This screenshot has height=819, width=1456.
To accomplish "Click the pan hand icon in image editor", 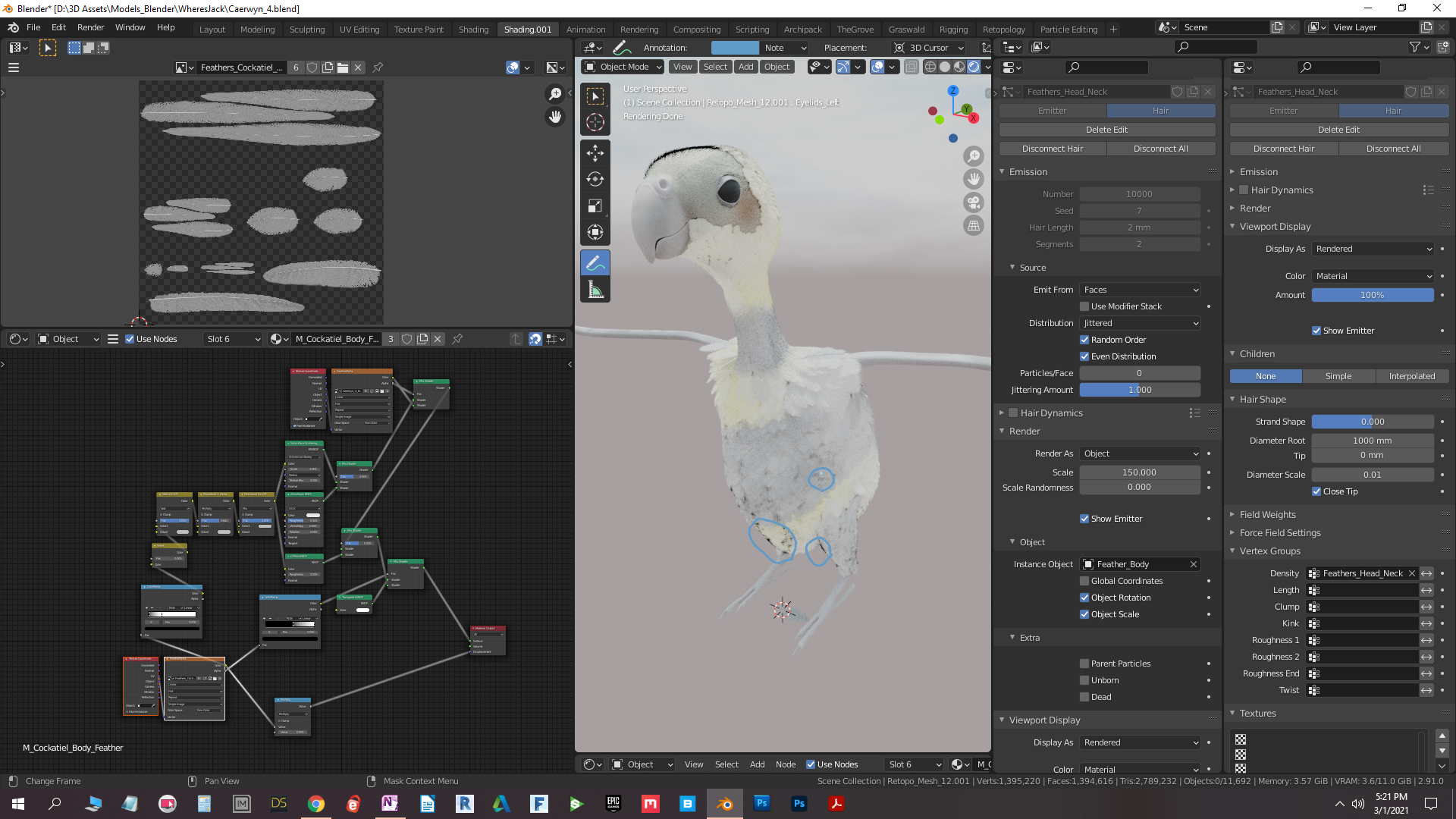I will (556, 117).
